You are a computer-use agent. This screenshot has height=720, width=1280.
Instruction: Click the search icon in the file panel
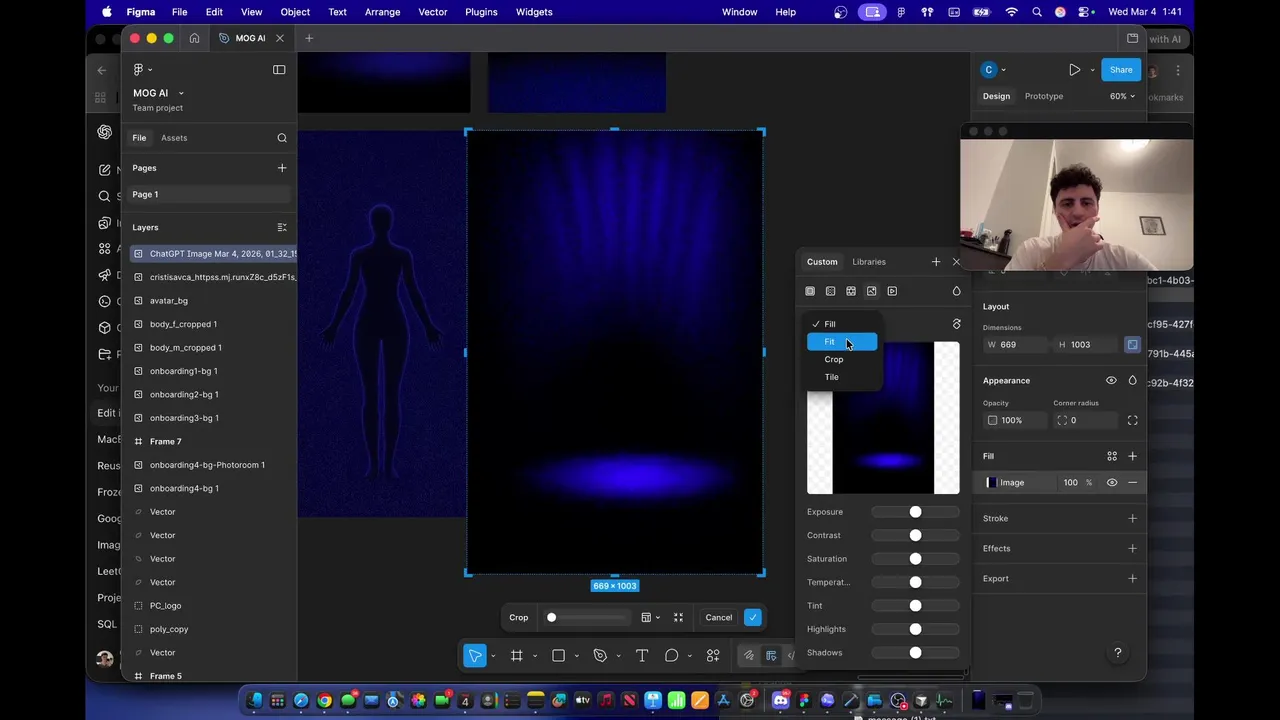coord(282,138)
